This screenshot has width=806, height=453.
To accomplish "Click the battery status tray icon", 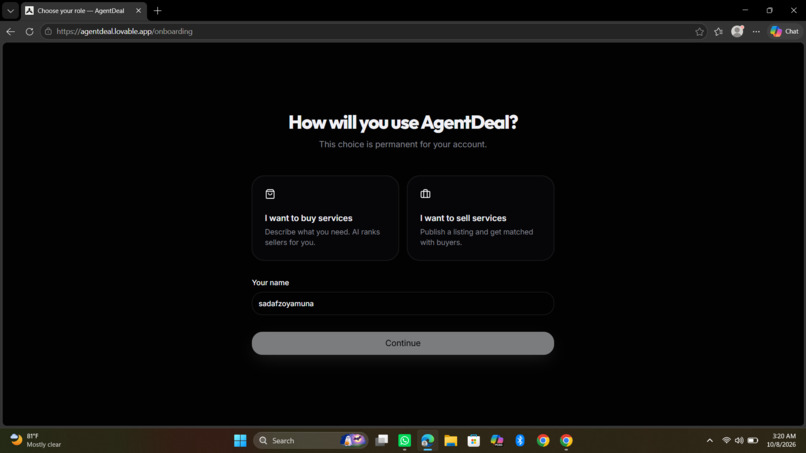I will coord(753,441).
